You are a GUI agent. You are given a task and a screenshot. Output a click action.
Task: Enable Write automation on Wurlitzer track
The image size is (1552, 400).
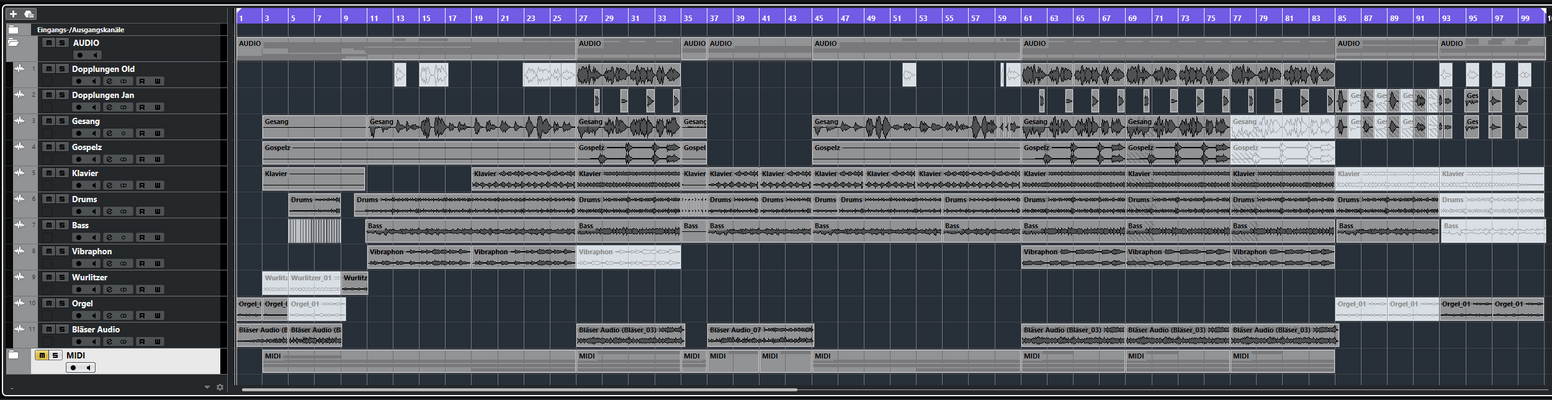(157, 289)
